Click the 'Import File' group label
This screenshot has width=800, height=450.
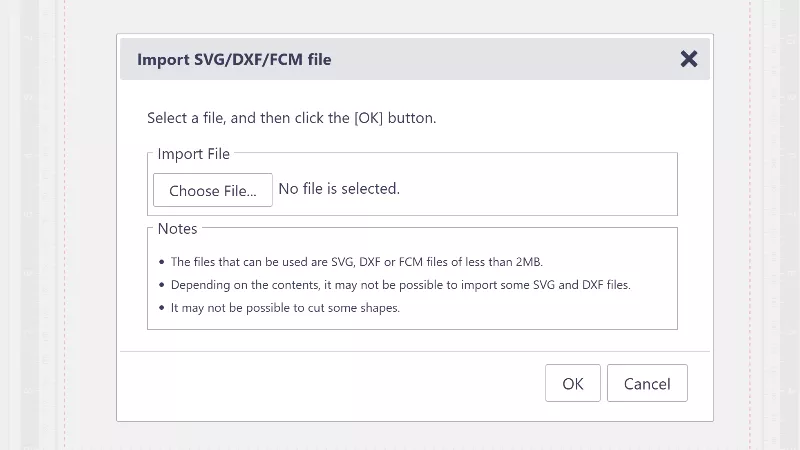[193, 154]
